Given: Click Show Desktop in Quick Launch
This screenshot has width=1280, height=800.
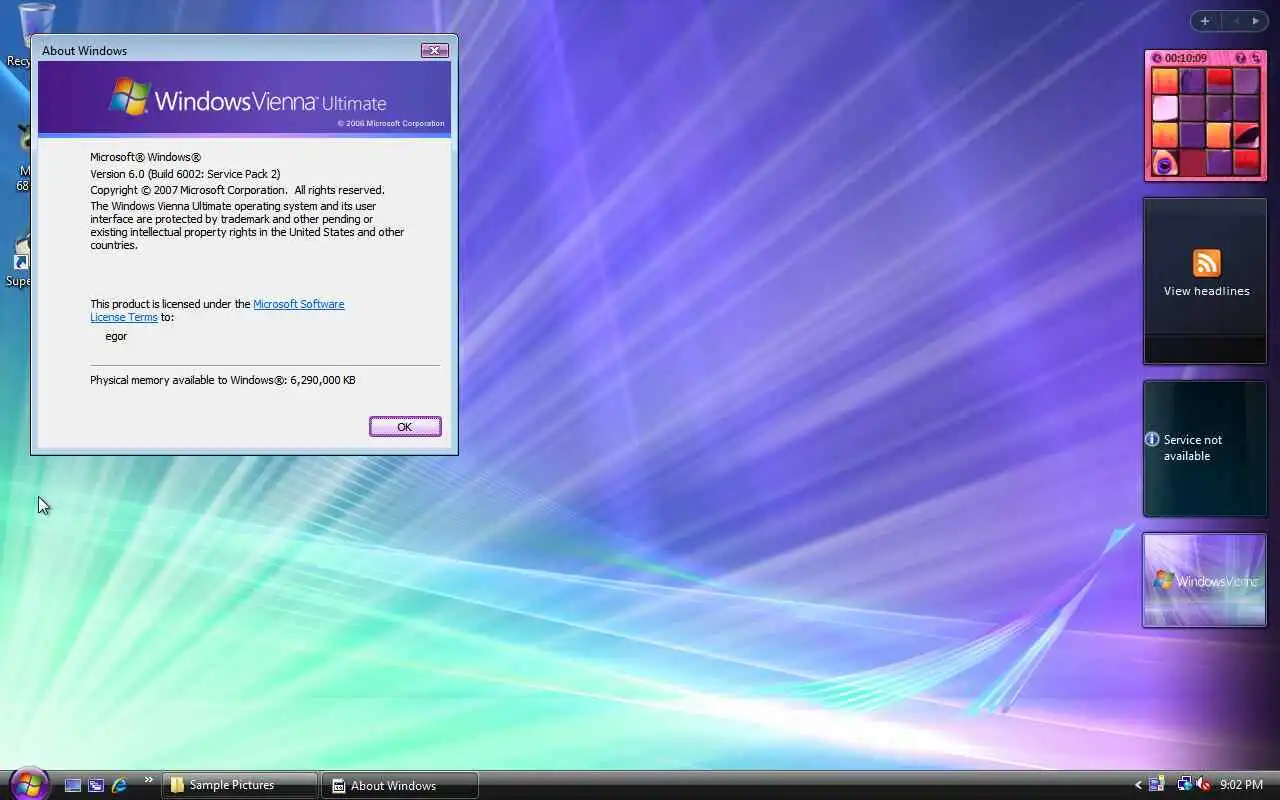Looking at the screenshot, I should point(72,785).
